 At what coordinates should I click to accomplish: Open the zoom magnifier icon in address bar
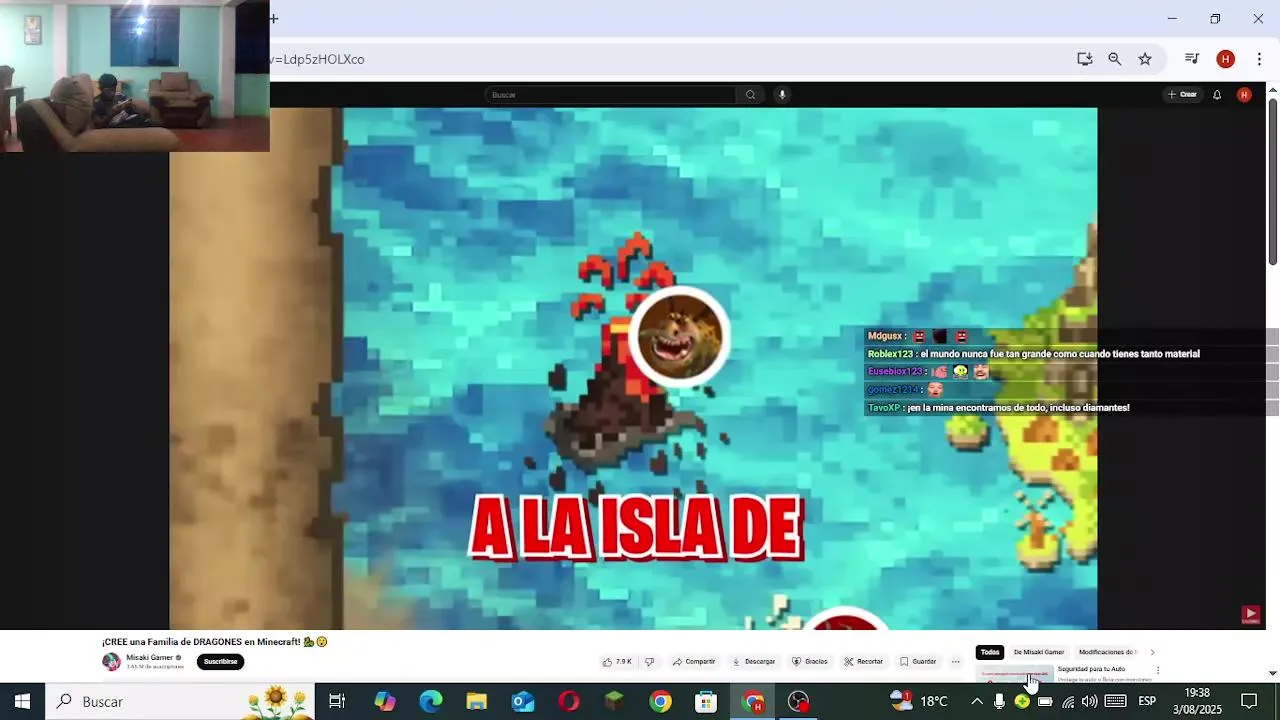[1114, 59]
